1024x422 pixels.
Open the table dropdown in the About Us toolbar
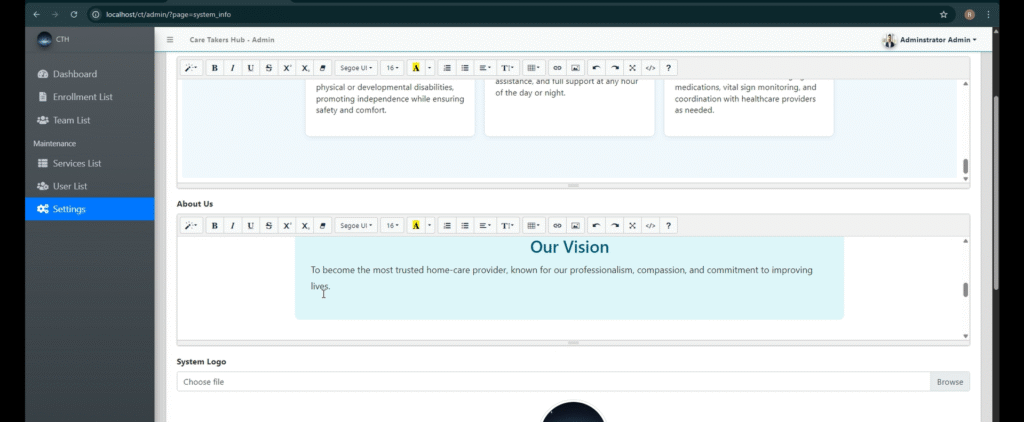click(x=534, y=225)
